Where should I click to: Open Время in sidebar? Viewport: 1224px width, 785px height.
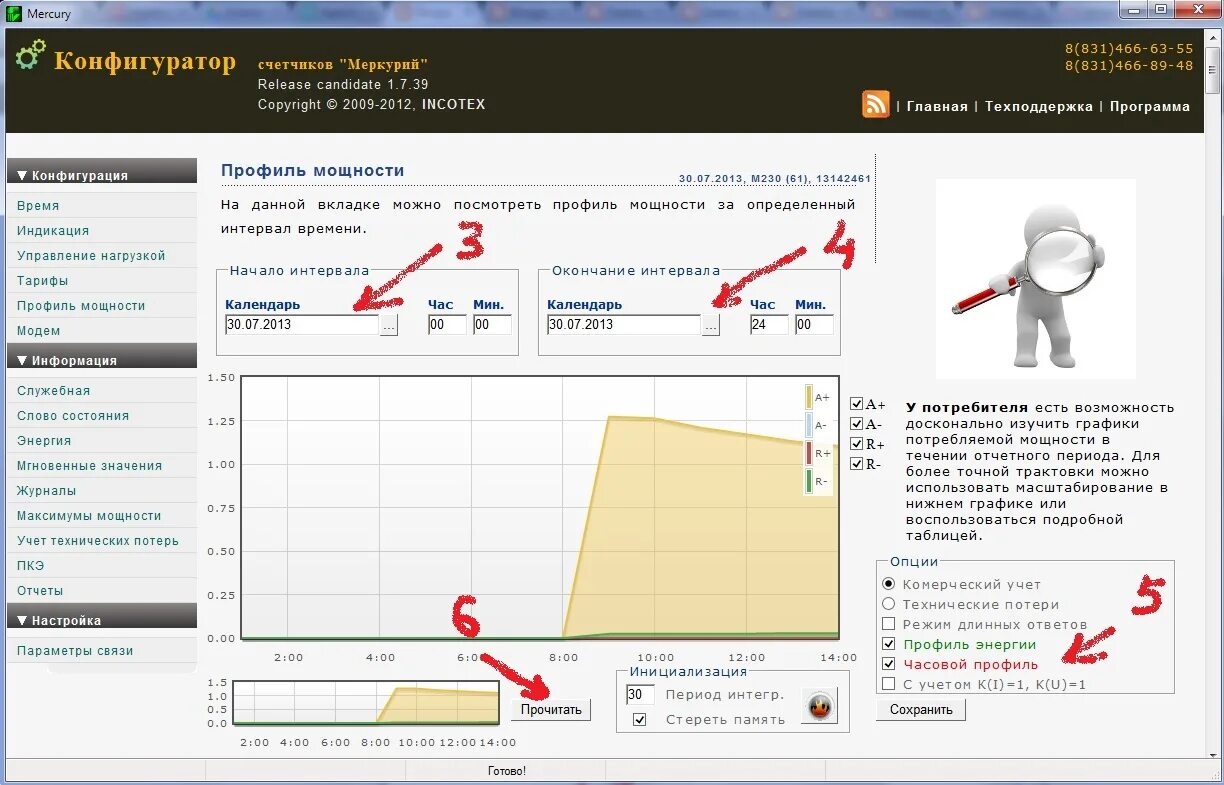click(38, 205)
